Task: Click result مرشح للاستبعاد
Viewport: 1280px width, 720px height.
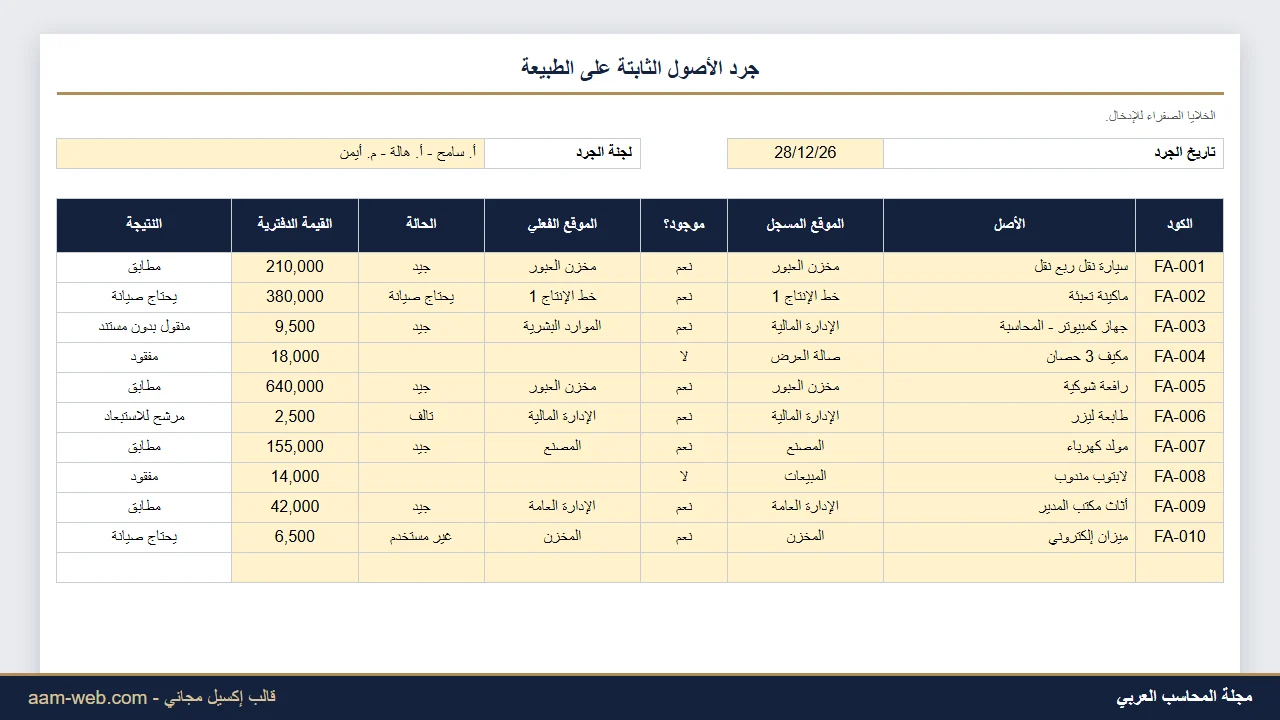Action: tap(144, 417)
